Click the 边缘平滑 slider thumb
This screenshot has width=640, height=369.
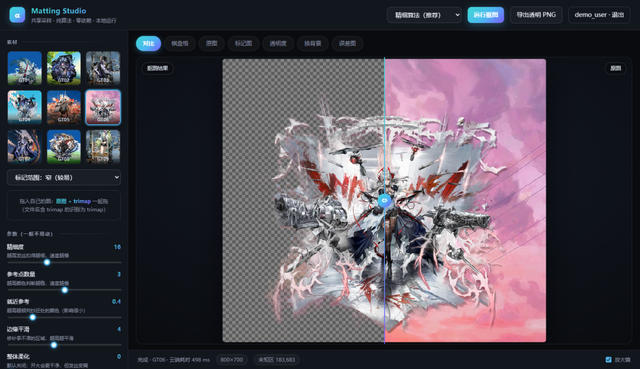coord(54,345)
